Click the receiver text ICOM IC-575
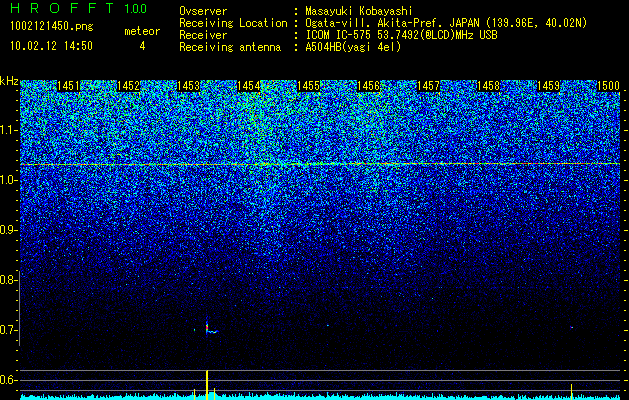The width and height of the screenshot is (629, 400). (x=339, y=35)
